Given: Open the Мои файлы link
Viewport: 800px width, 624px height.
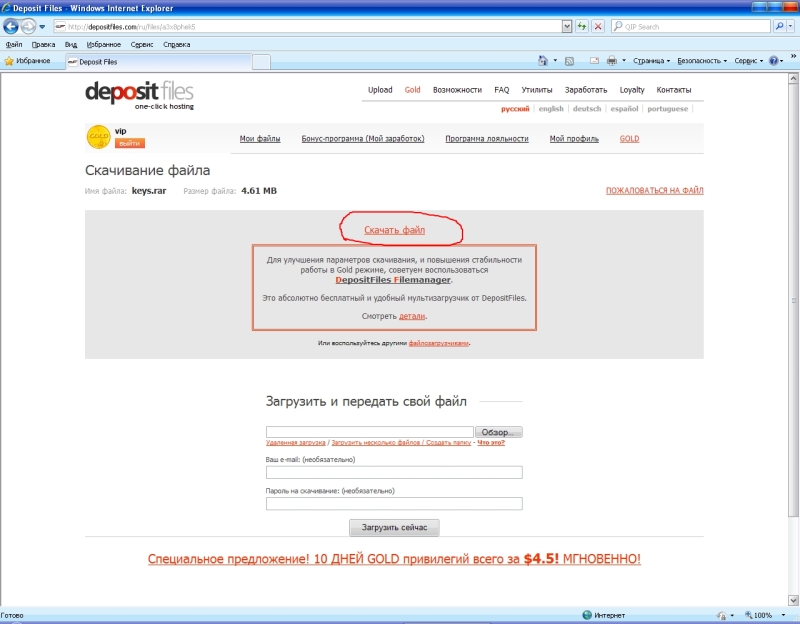Looking at the screenshot, I should point(260,138).
